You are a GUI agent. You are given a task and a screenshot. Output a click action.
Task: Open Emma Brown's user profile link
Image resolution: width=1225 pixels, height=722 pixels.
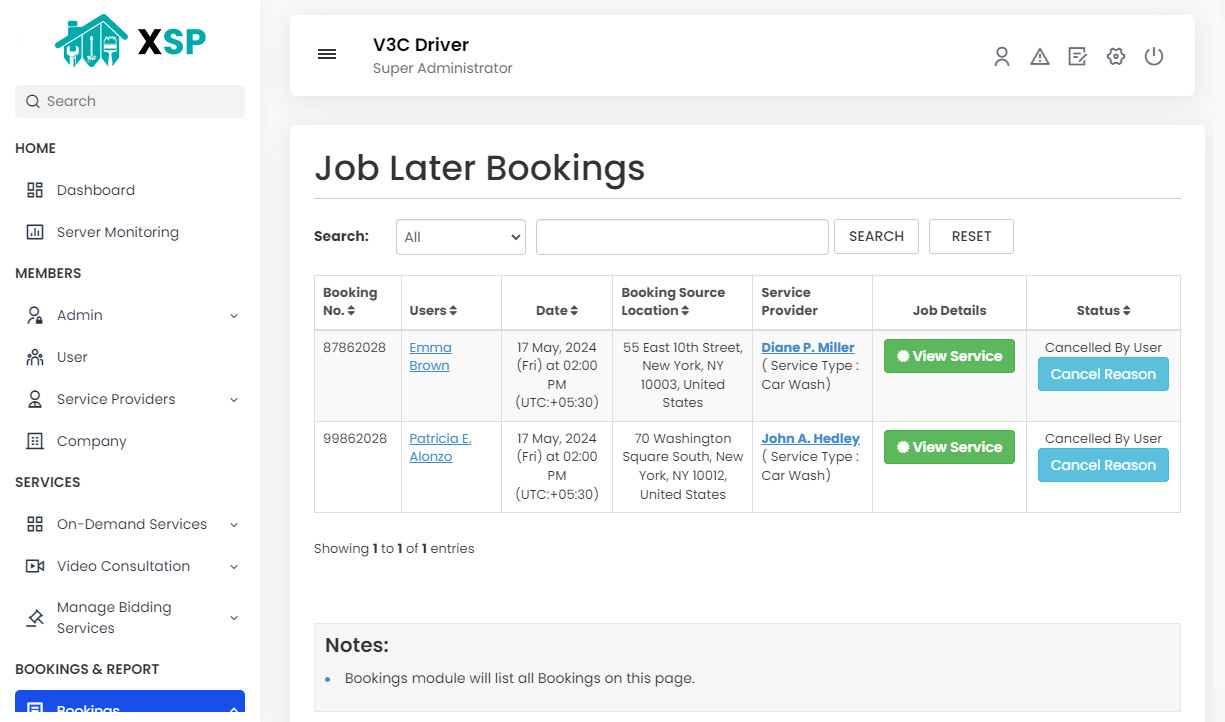click(430, 356)
